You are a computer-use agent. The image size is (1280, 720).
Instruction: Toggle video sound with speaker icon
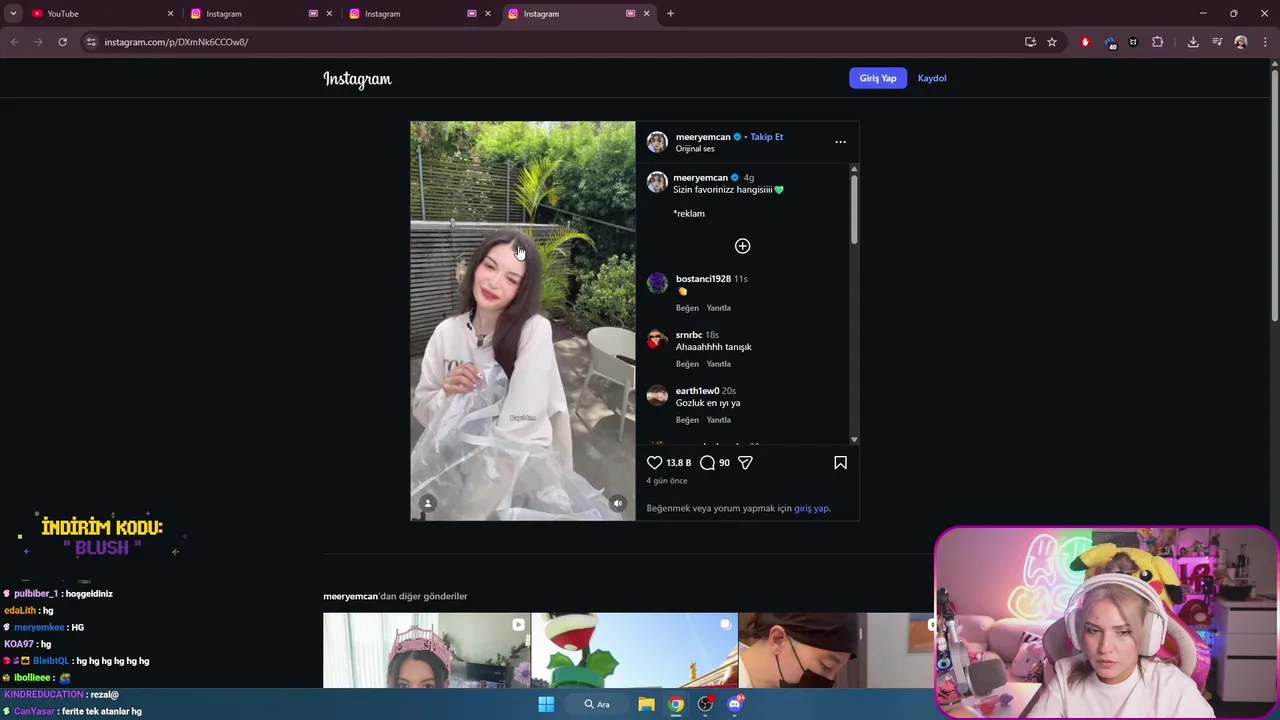coord(618,504)
